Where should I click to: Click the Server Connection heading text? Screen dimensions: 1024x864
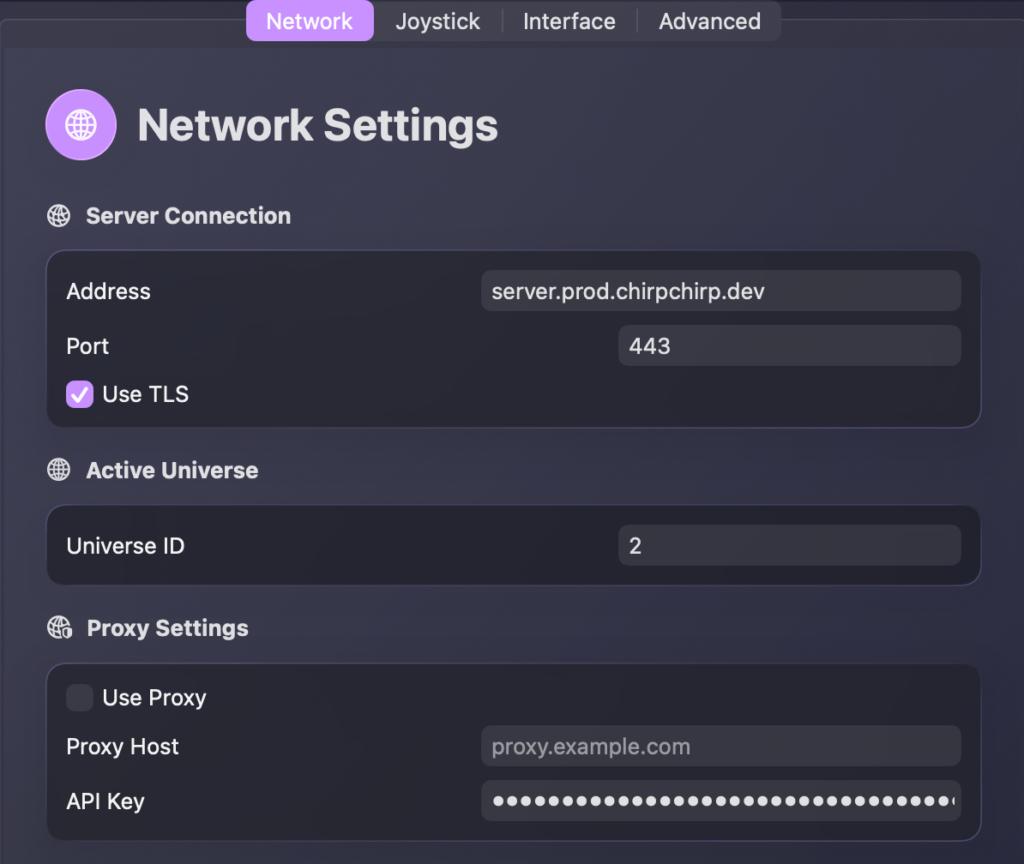coord(188,216)
